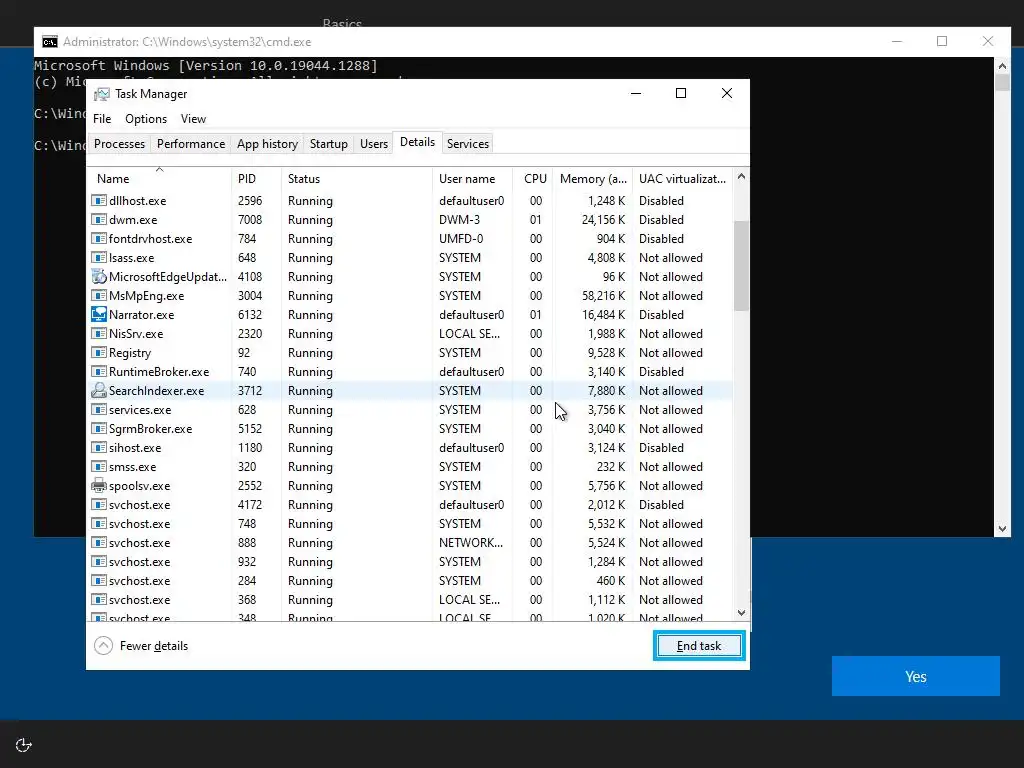
Task: Switch to the App history tab
Action: 267,144
